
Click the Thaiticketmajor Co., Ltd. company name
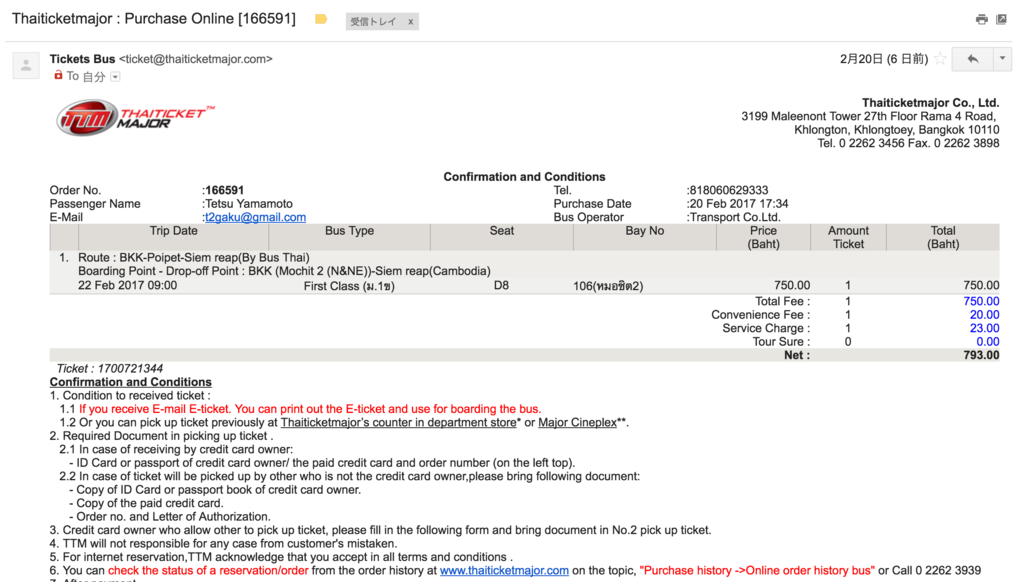click(931, 103)
